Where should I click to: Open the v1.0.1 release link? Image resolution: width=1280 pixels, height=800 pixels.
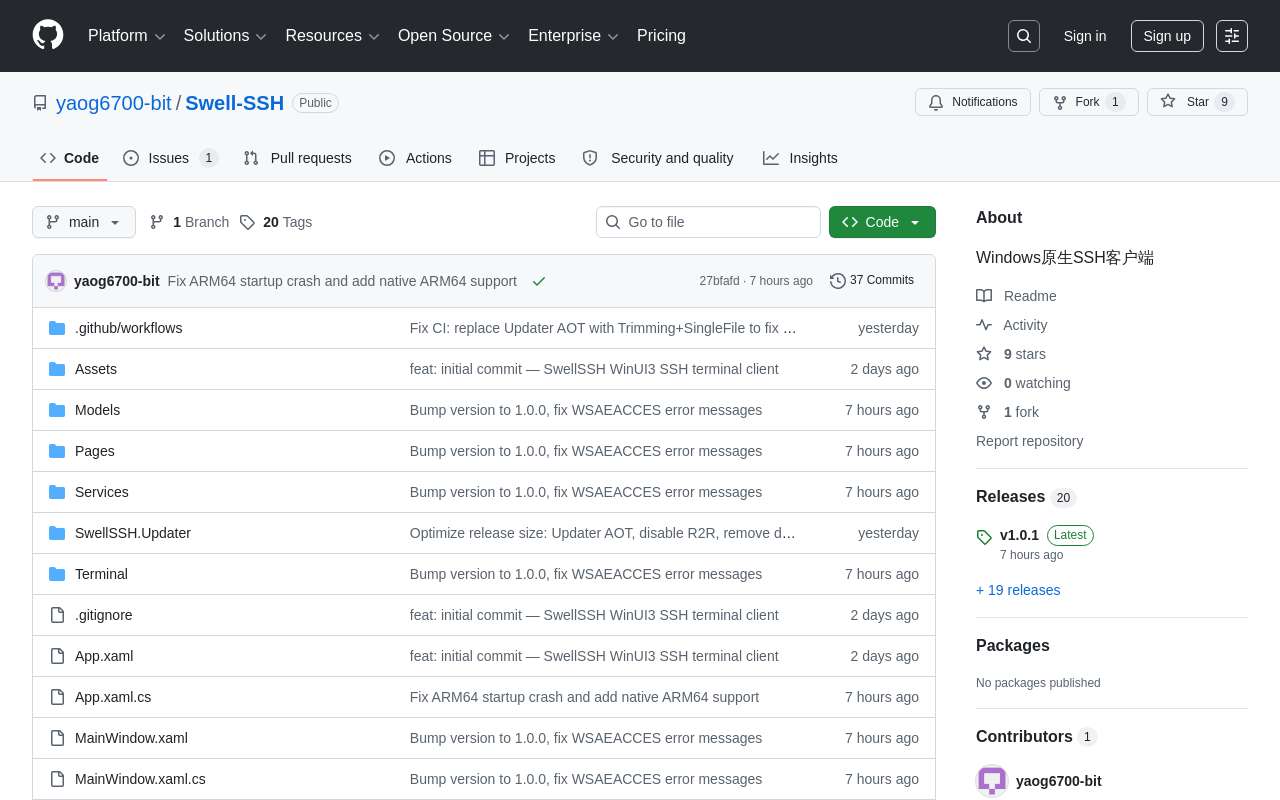pos(1019,535)
